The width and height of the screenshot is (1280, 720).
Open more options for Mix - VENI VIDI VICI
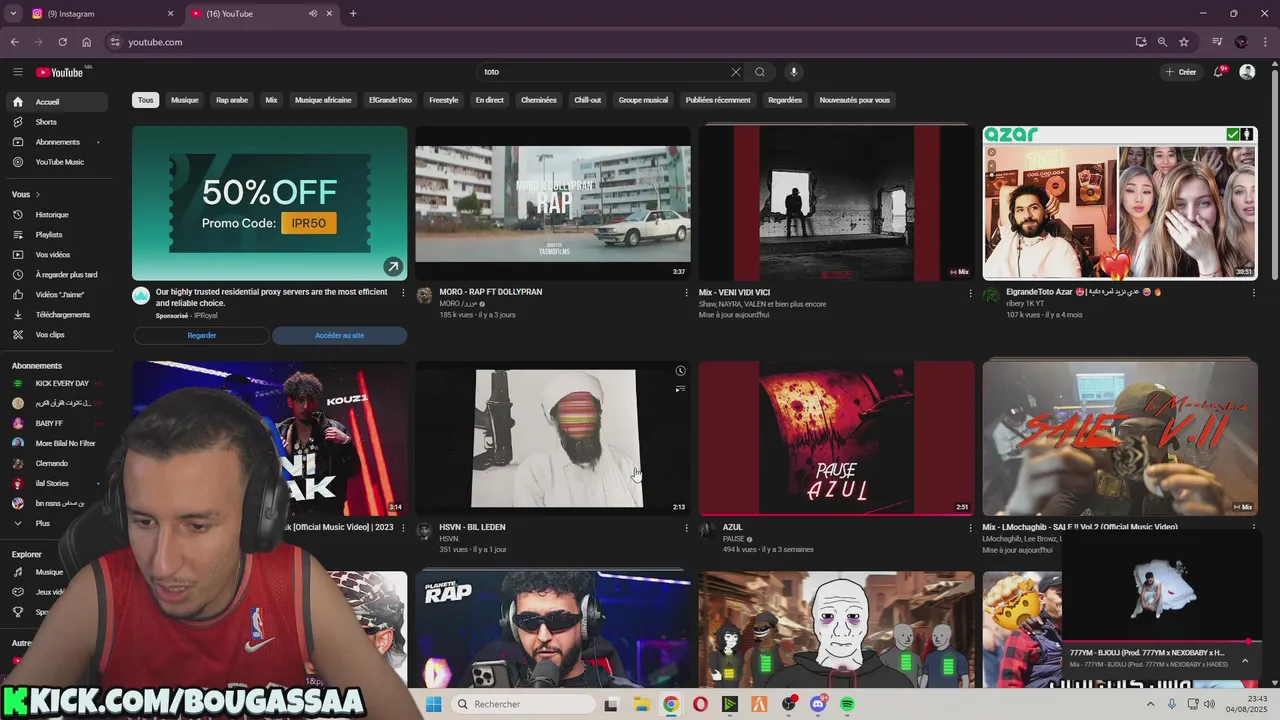970,293
